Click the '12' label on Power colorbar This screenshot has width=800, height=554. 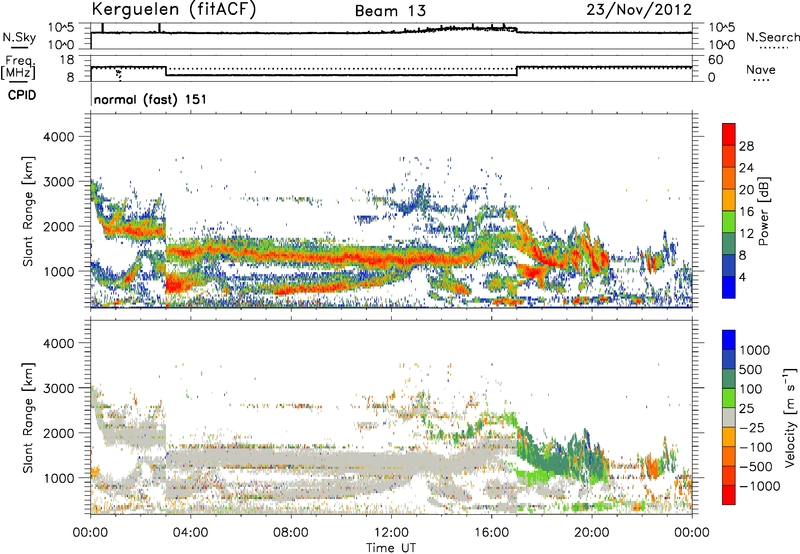[x=746, y=234]
